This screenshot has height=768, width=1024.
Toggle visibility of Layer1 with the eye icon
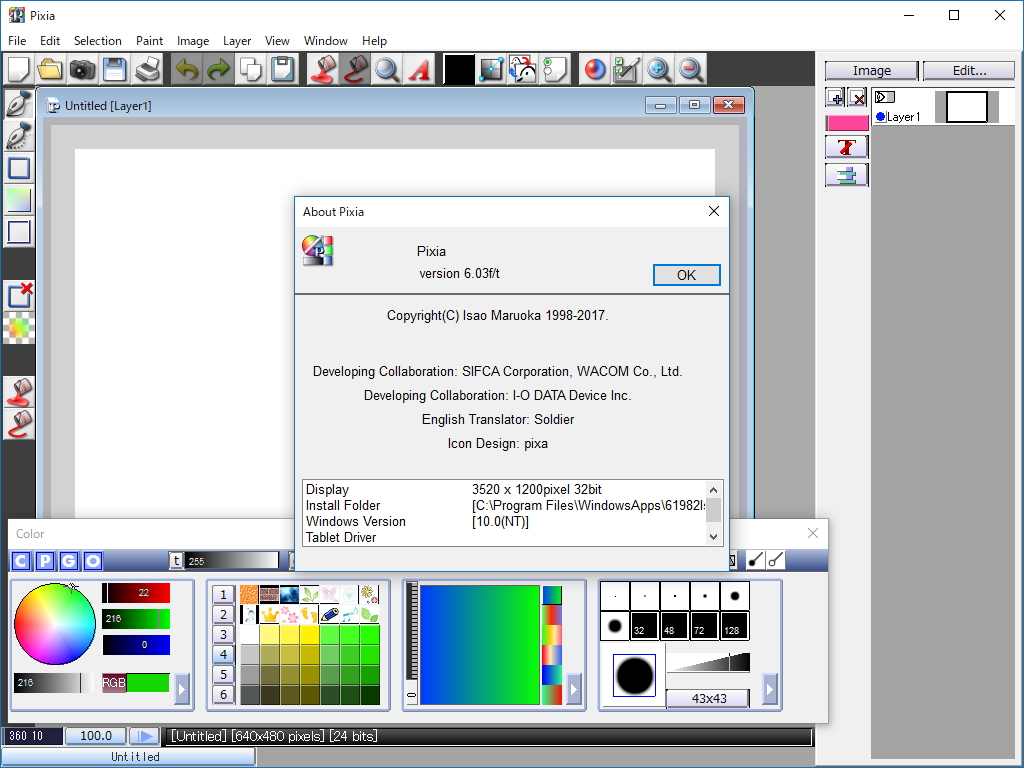(x=883, y=97)
